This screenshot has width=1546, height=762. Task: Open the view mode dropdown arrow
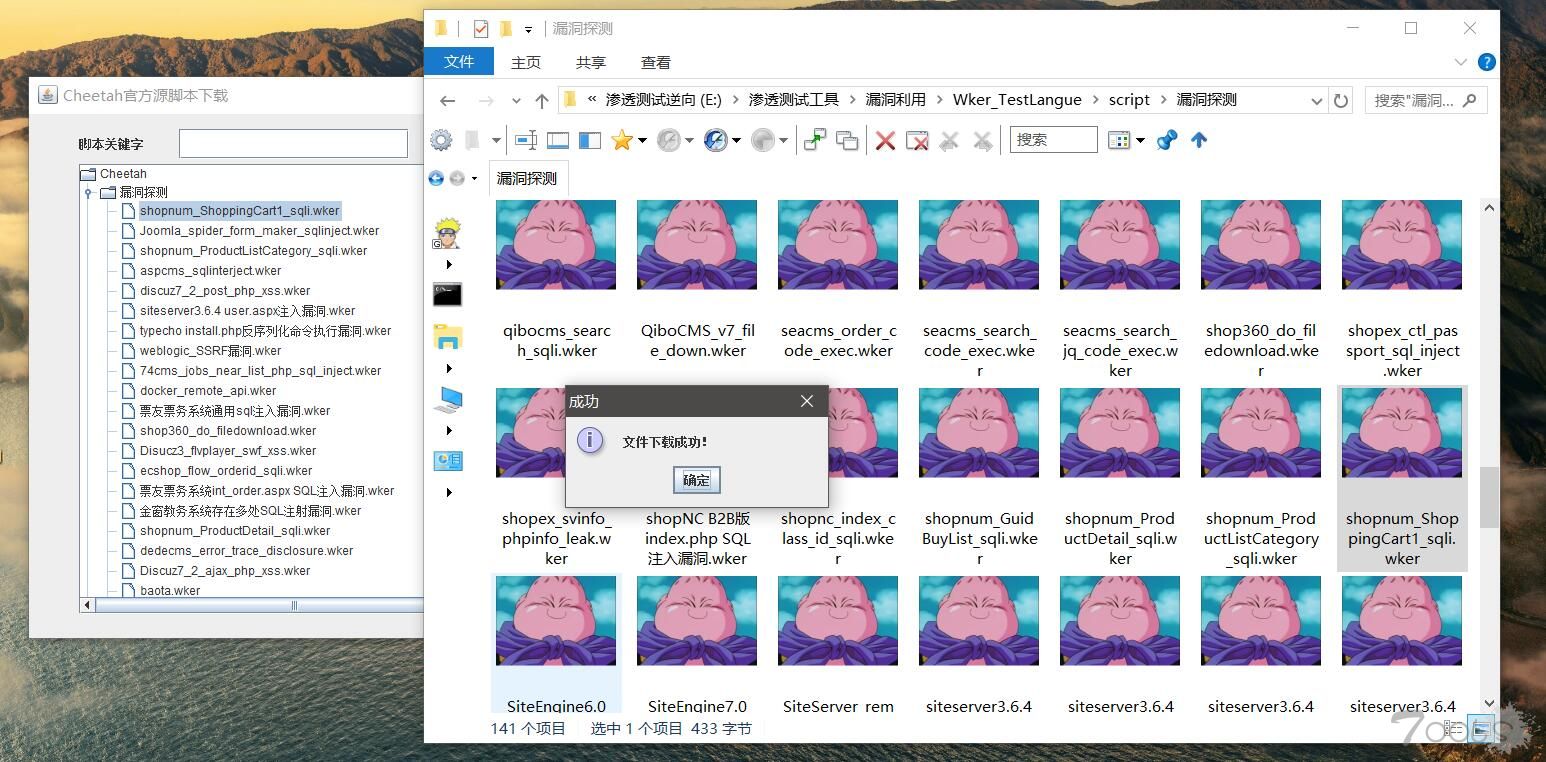click(x=1140, y=141)
